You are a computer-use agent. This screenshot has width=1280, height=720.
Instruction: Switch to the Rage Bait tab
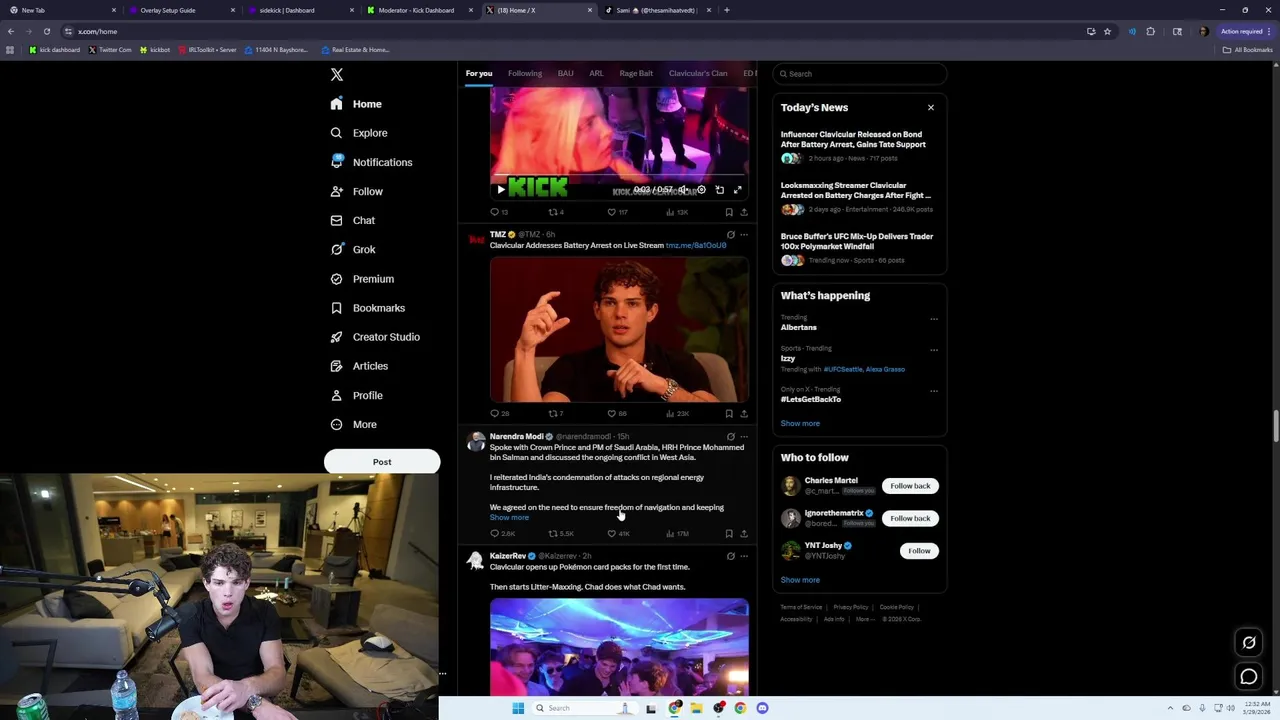[x=636, y=73]
